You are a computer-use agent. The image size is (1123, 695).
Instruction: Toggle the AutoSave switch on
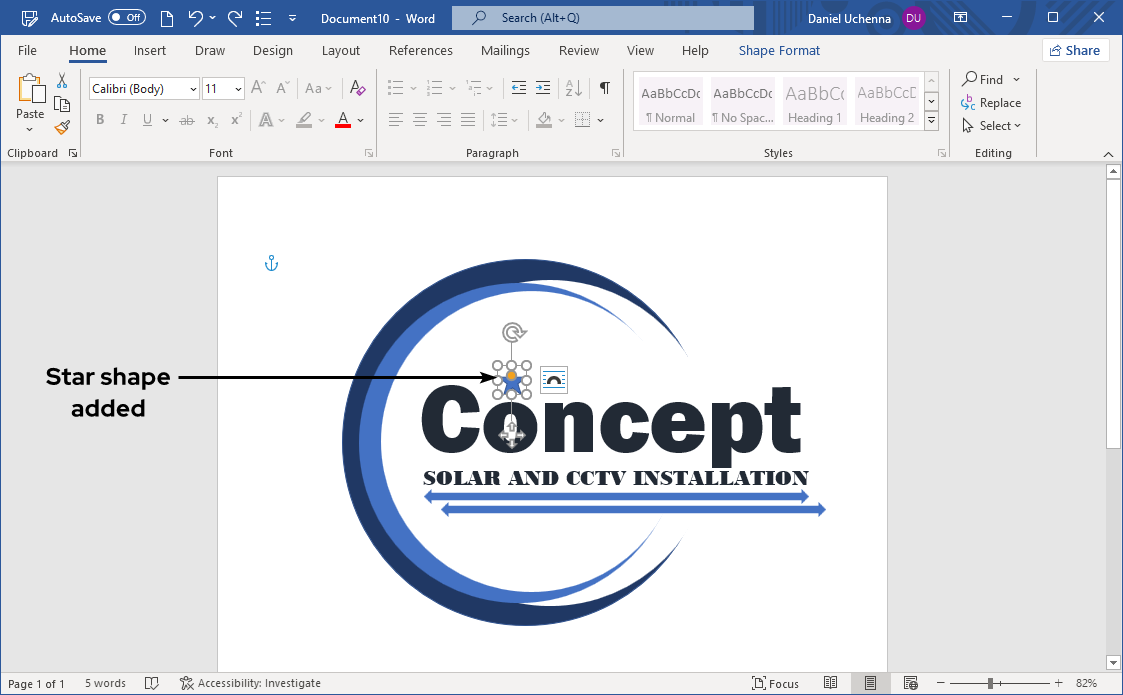[x=127, y=17]
